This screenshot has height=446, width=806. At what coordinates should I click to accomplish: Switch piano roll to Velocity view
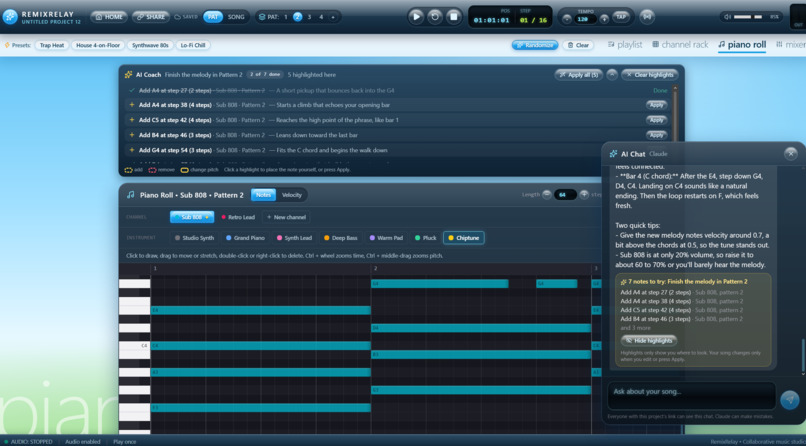click(x=291, y=195)
